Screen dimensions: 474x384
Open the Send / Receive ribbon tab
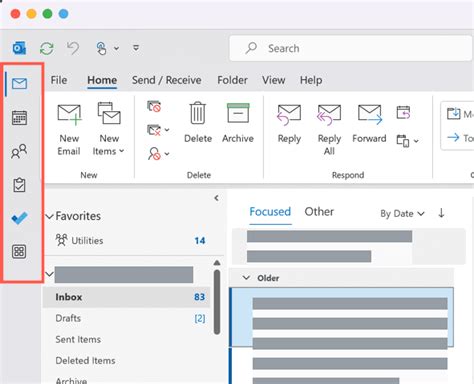click(167, 80)
